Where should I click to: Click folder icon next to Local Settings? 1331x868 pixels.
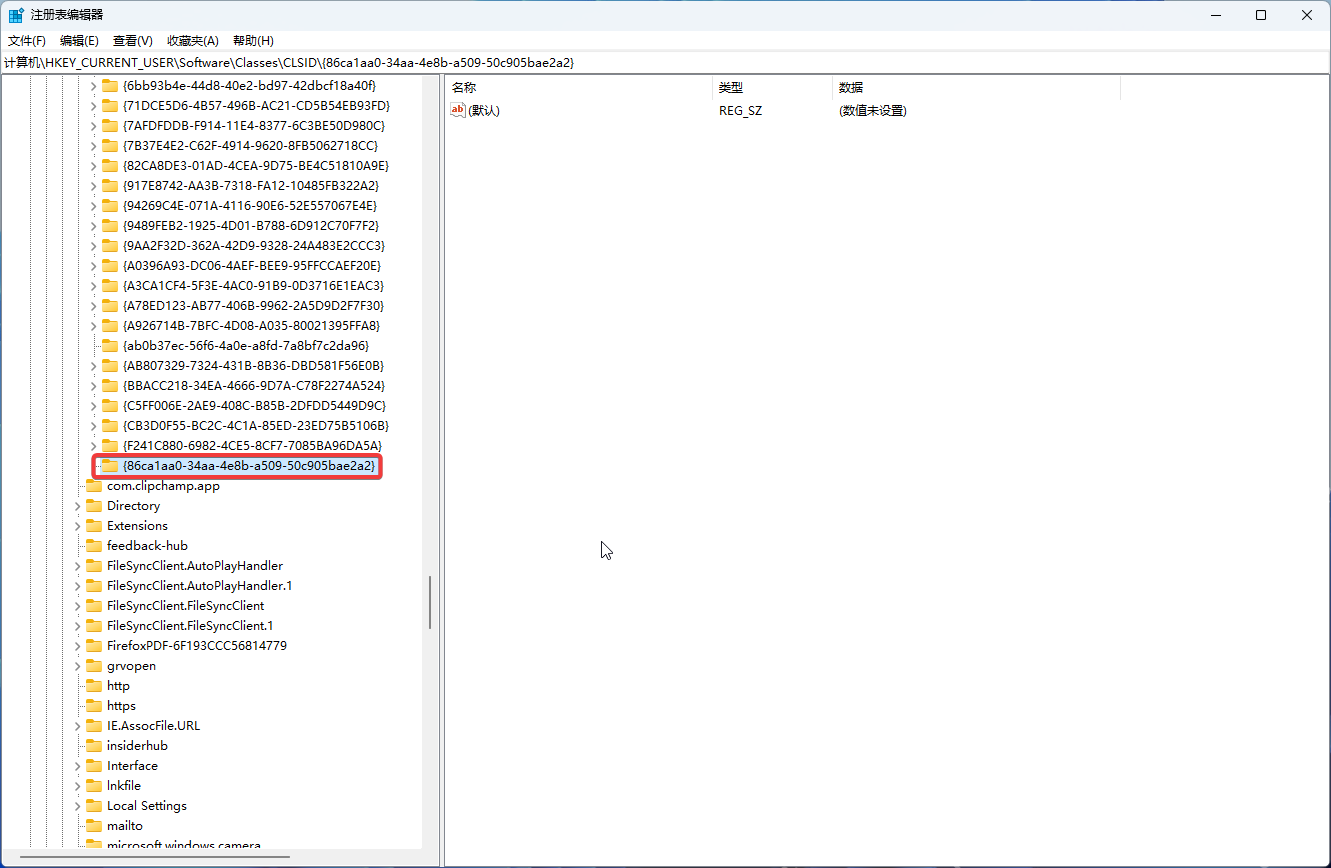[x=94, y=806]
